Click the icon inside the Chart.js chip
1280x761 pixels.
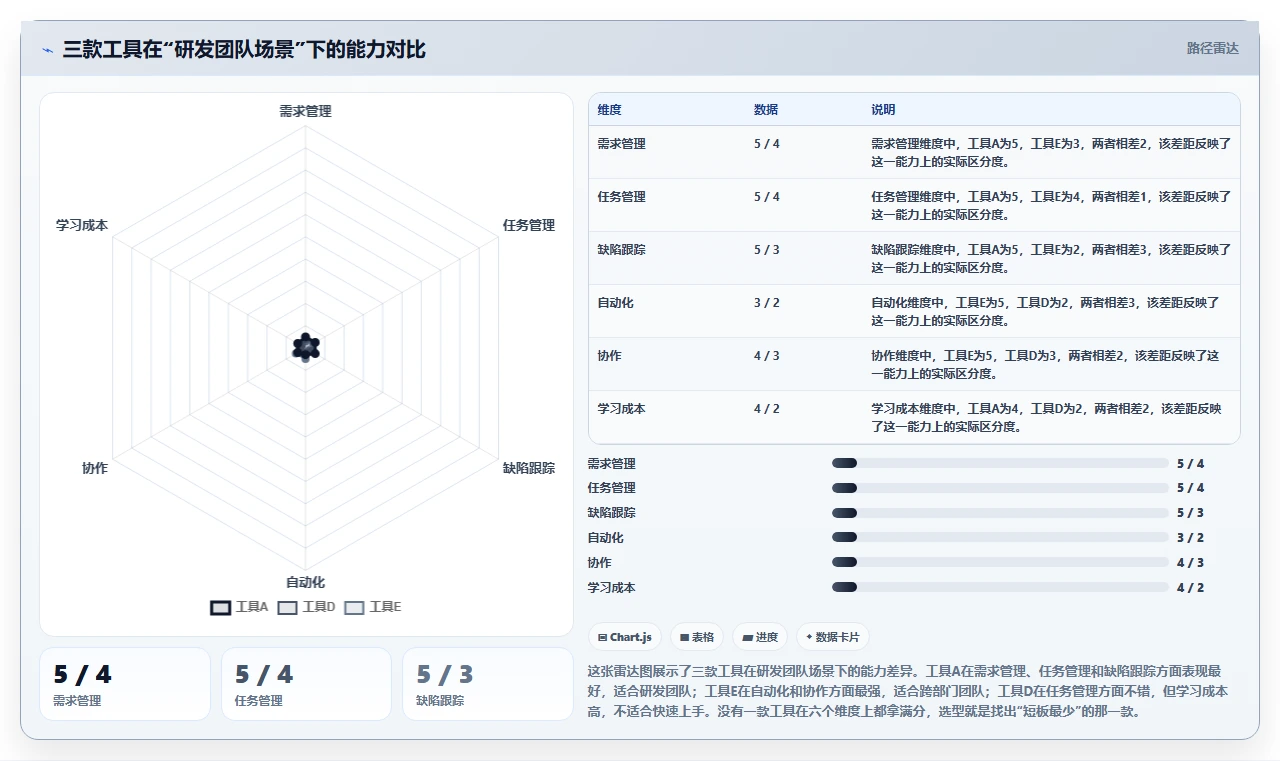click(602, 637)
